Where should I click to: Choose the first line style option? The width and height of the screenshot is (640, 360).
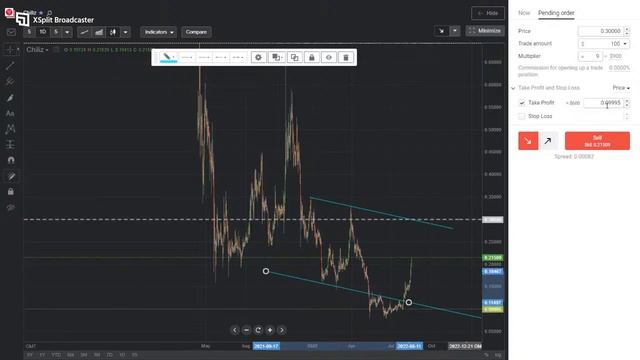click(x=187, y=58)
